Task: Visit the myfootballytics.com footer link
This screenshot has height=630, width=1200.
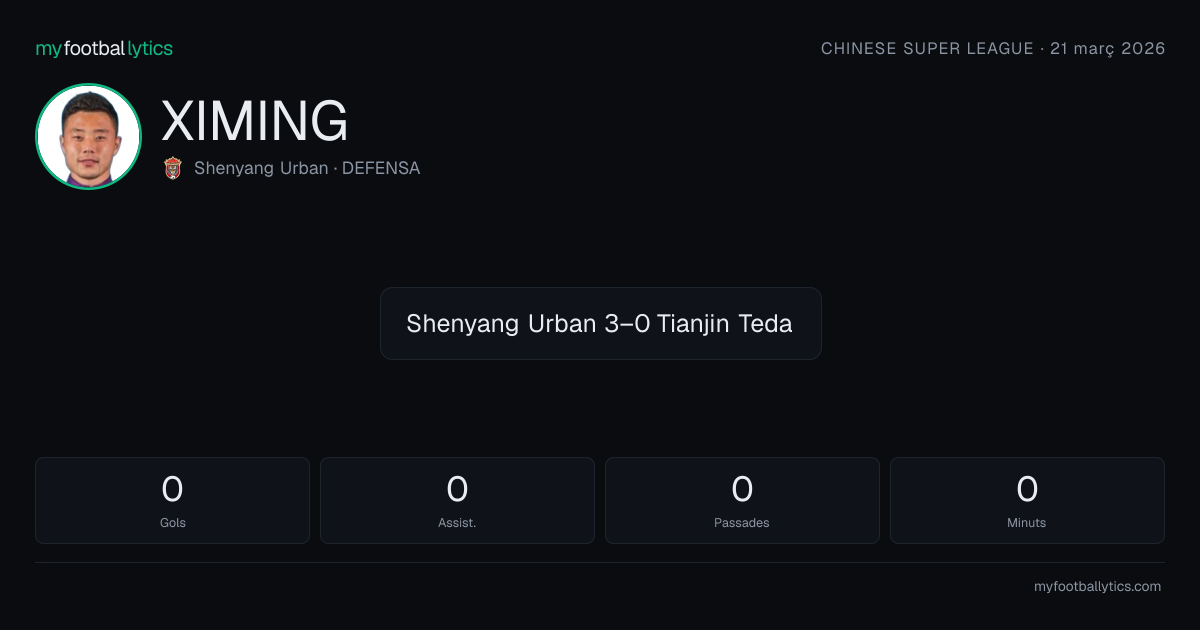Action: (1097, 587)
